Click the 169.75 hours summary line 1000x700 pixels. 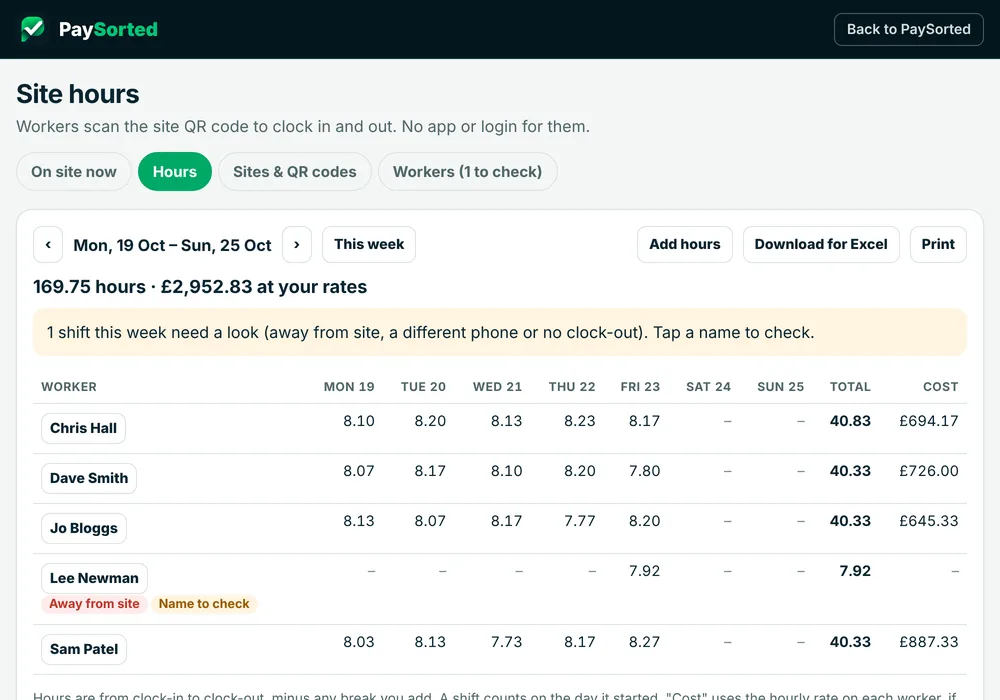200,287
